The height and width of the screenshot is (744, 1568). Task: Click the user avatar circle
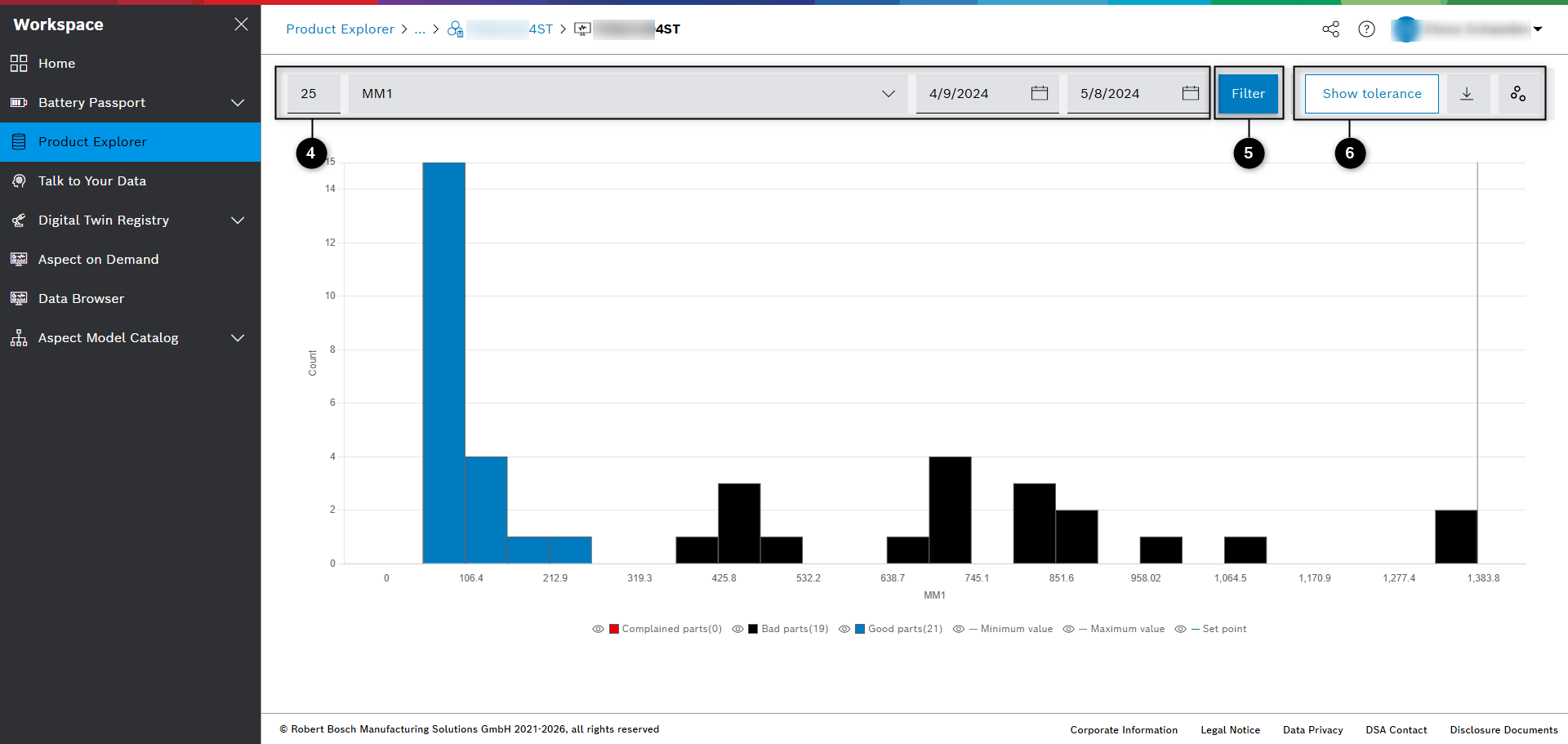1405,29
